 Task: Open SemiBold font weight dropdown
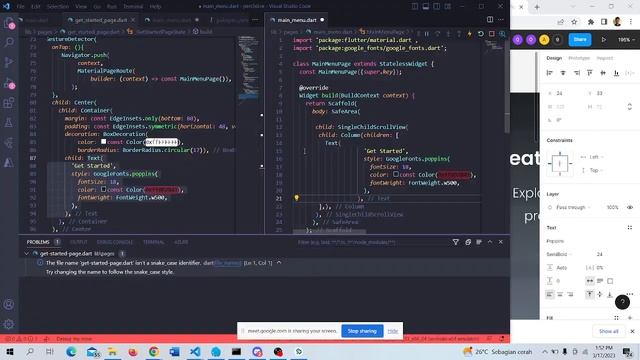point(559,254)
